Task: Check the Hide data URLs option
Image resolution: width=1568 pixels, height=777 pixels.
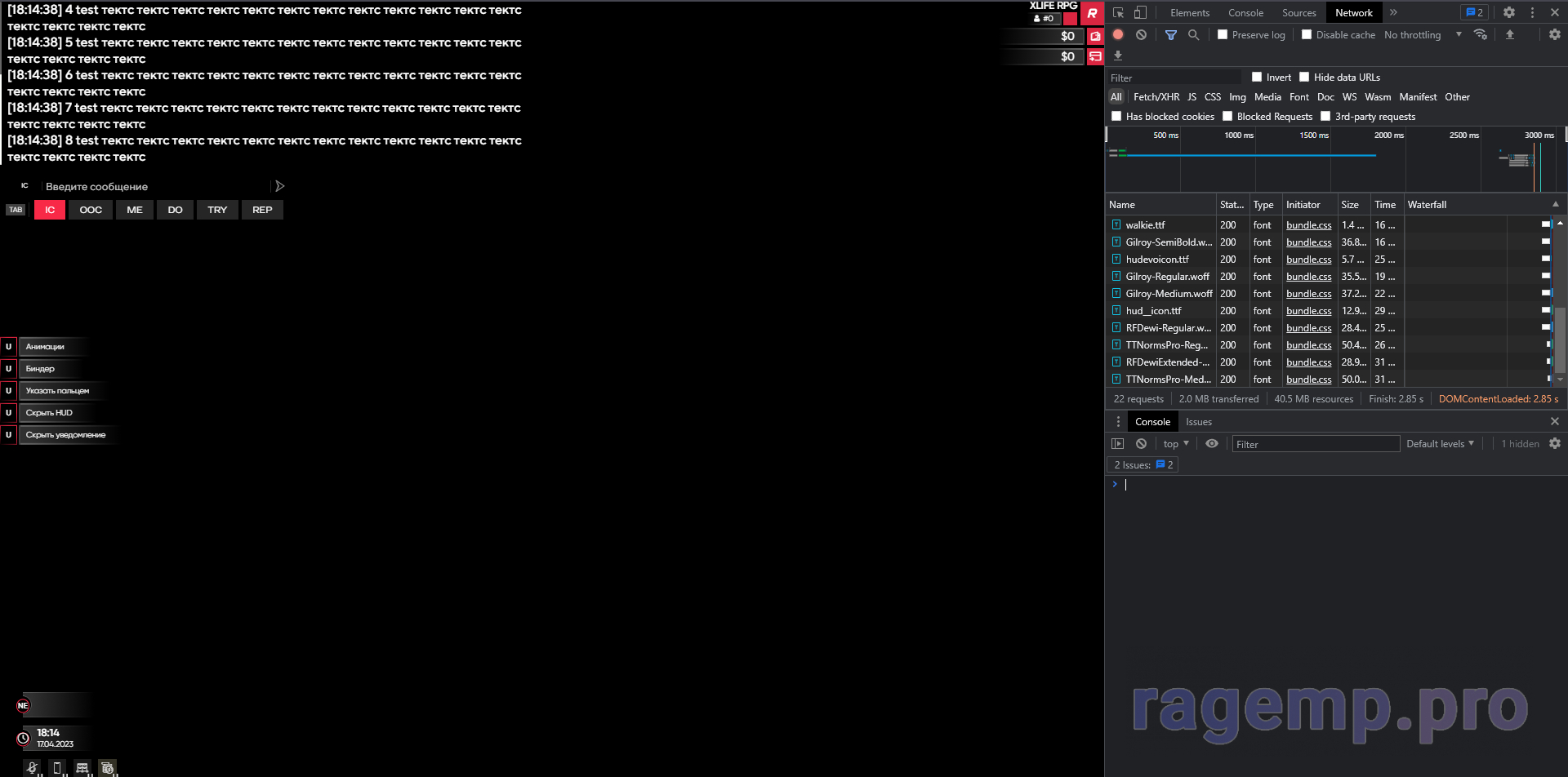Action: pyautogui.click(x=1304, y=78)
